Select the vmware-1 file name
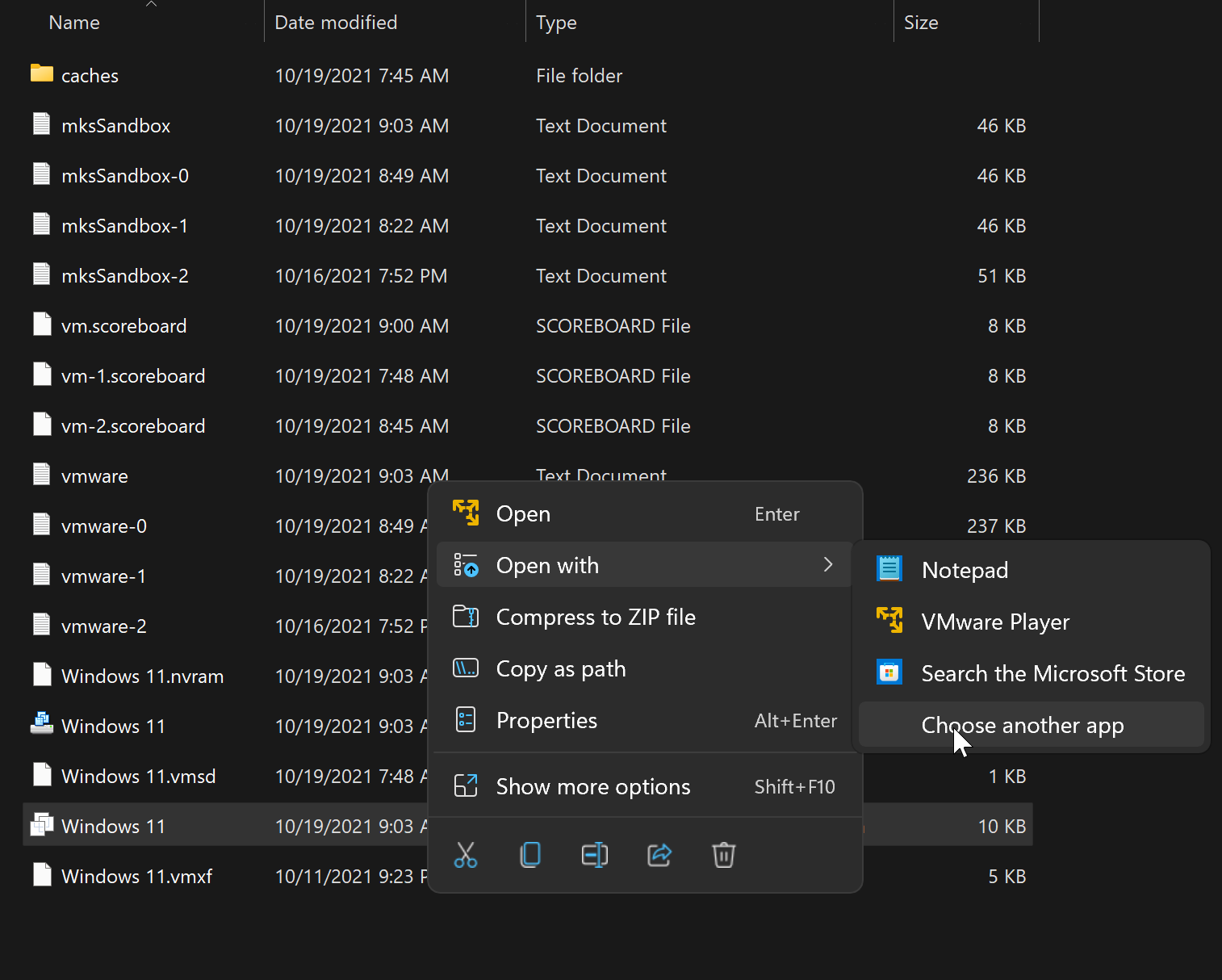The width and height of the screenshot is (1222, 980). pos(103,576)
